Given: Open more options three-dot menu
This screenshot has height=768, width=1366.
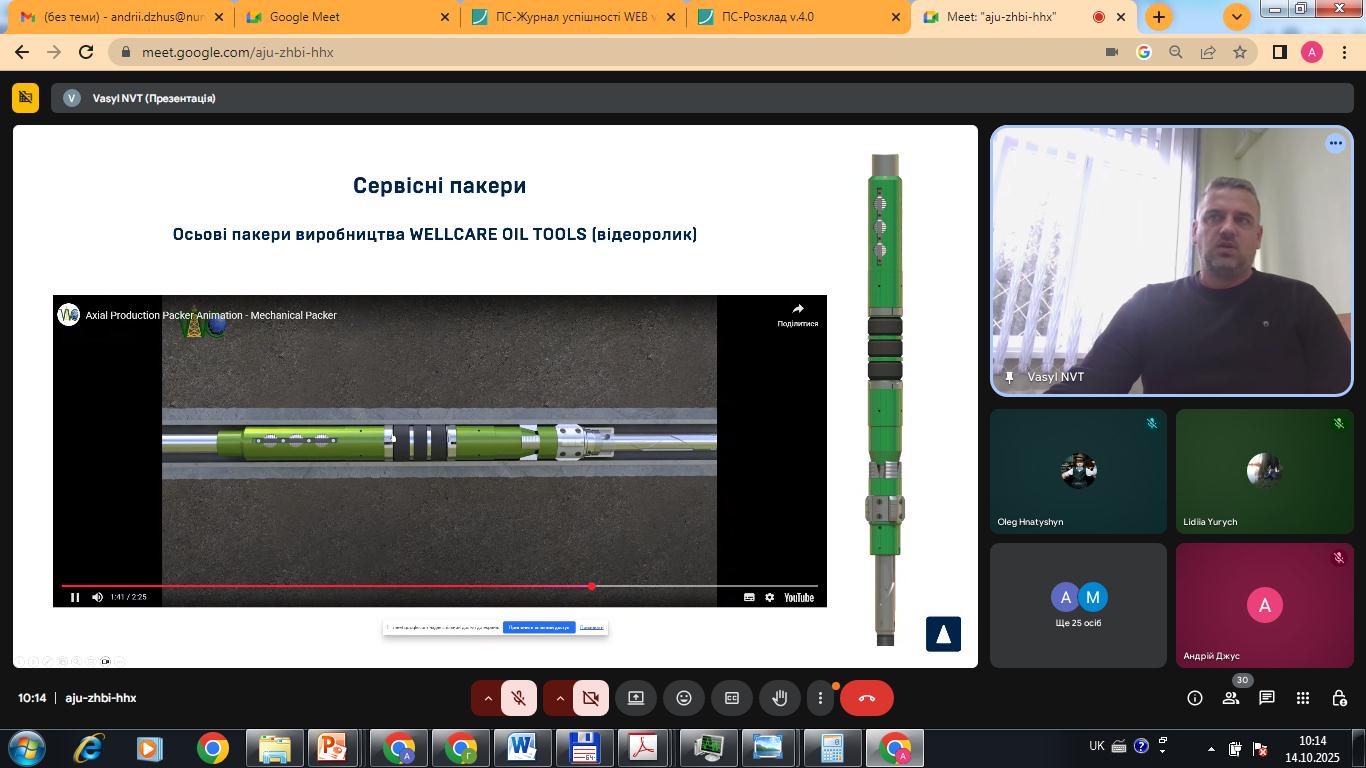Looking at the screenshot, I should click(x=820, y=698).
